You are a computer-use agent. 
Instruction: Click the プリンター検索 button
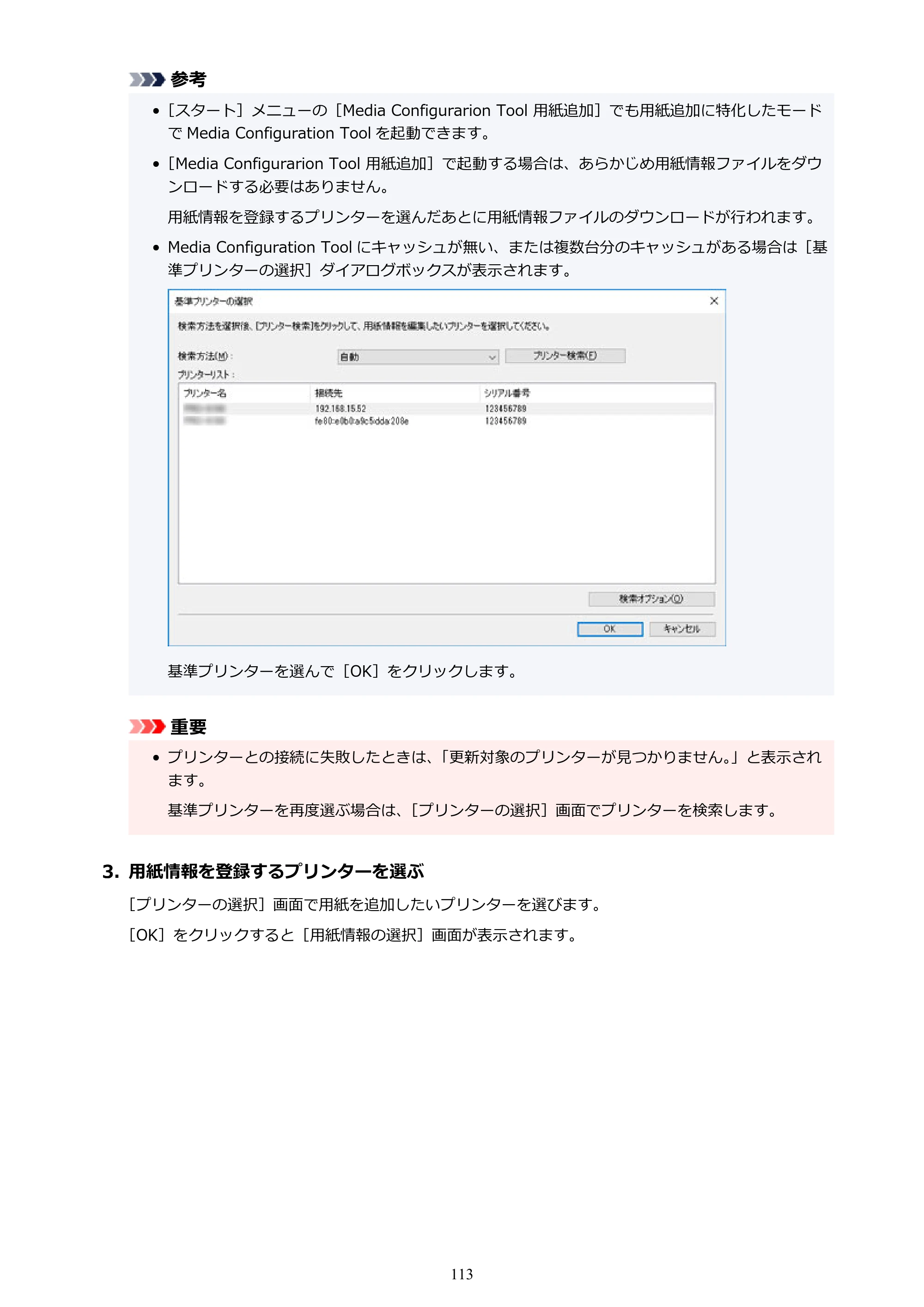pyautogui.click(x=565, y=356)
